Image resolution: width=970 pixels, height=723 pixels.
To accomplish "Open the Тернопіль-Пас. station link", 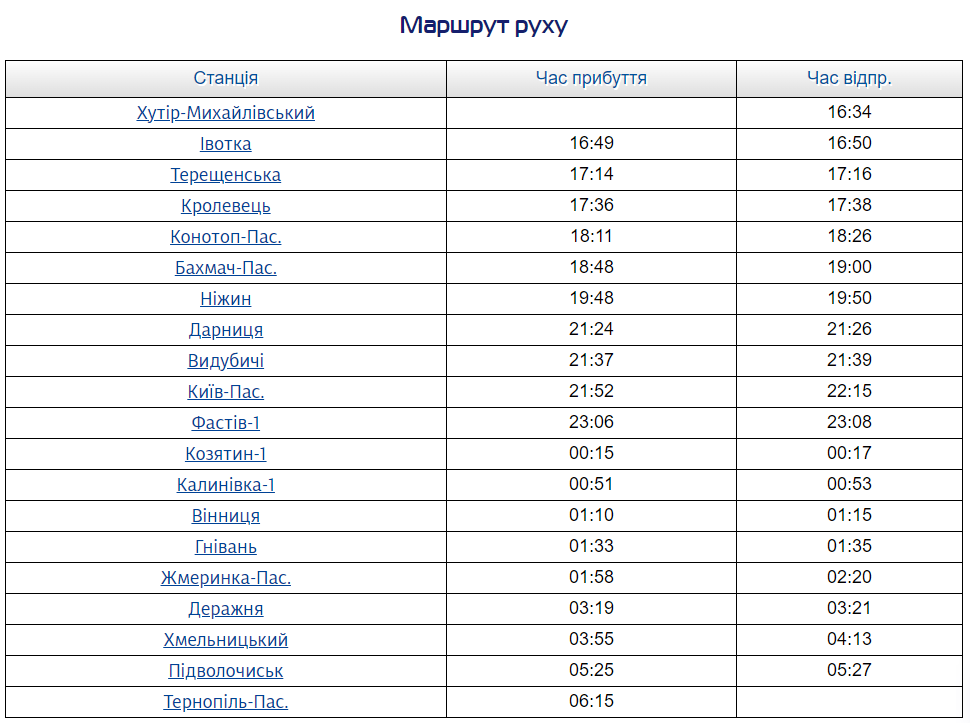I will (225, 702).
